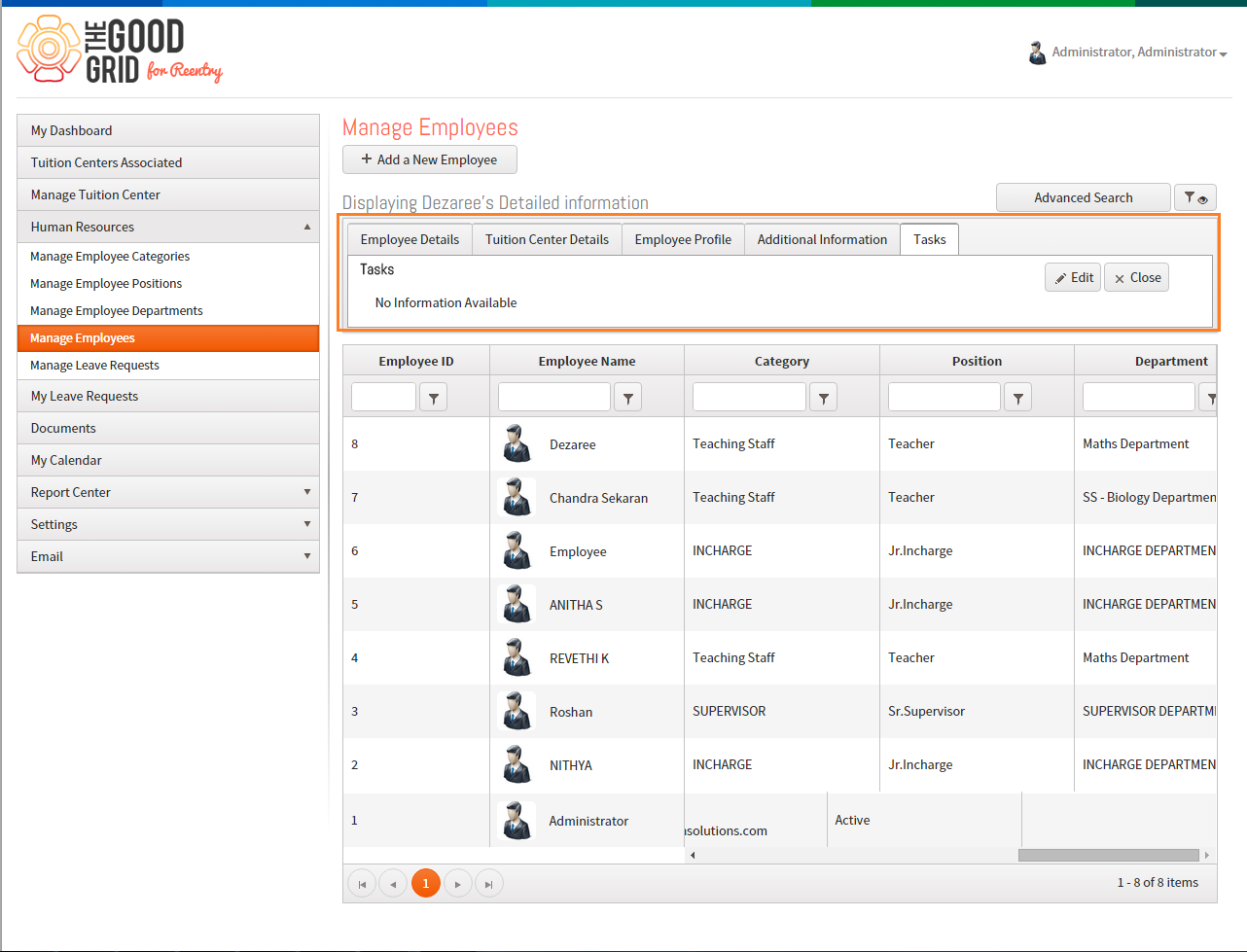The image size is (1247, 952).
Task: Click the Advanced Search button
Action: (x=1084, y=197)
